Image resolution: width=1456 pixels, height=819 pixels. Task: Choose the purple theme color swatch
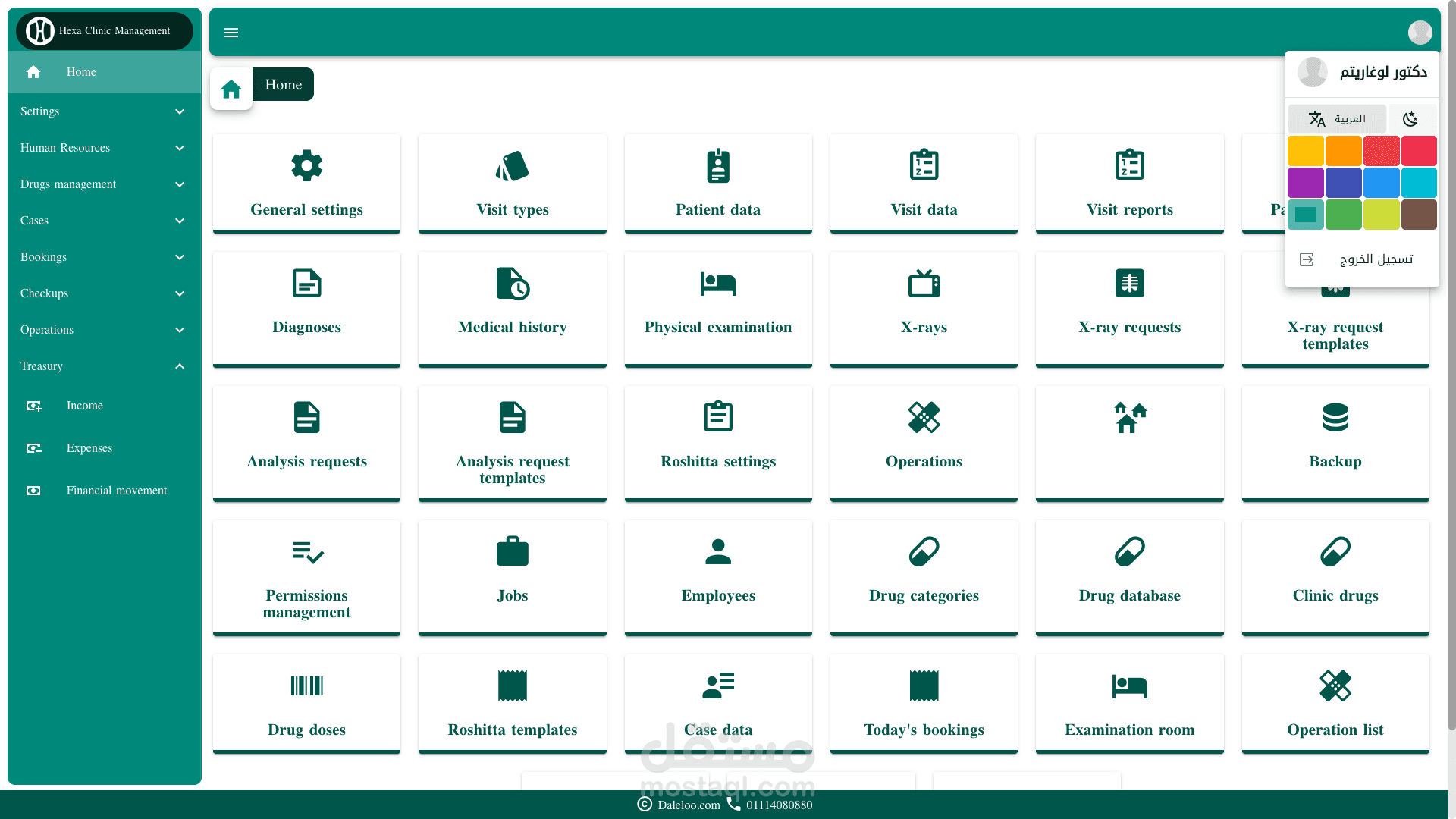click(1305, 183)
